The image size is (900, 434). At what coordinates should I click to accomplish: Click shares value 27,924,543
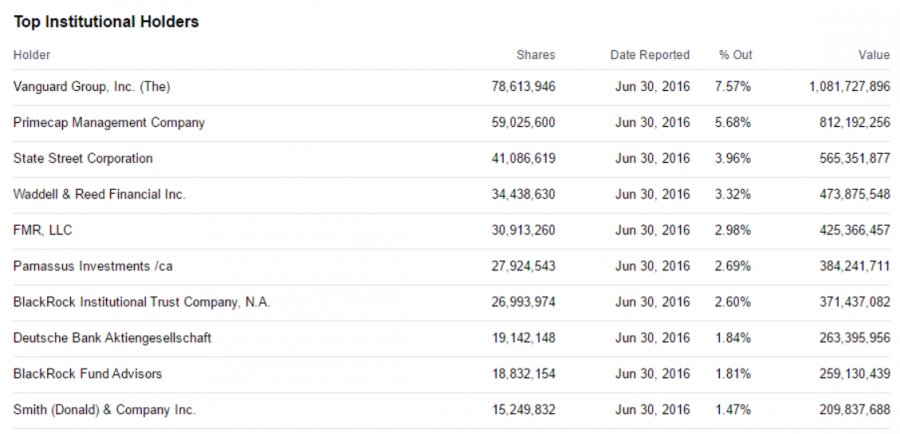[x=523, y=266]
